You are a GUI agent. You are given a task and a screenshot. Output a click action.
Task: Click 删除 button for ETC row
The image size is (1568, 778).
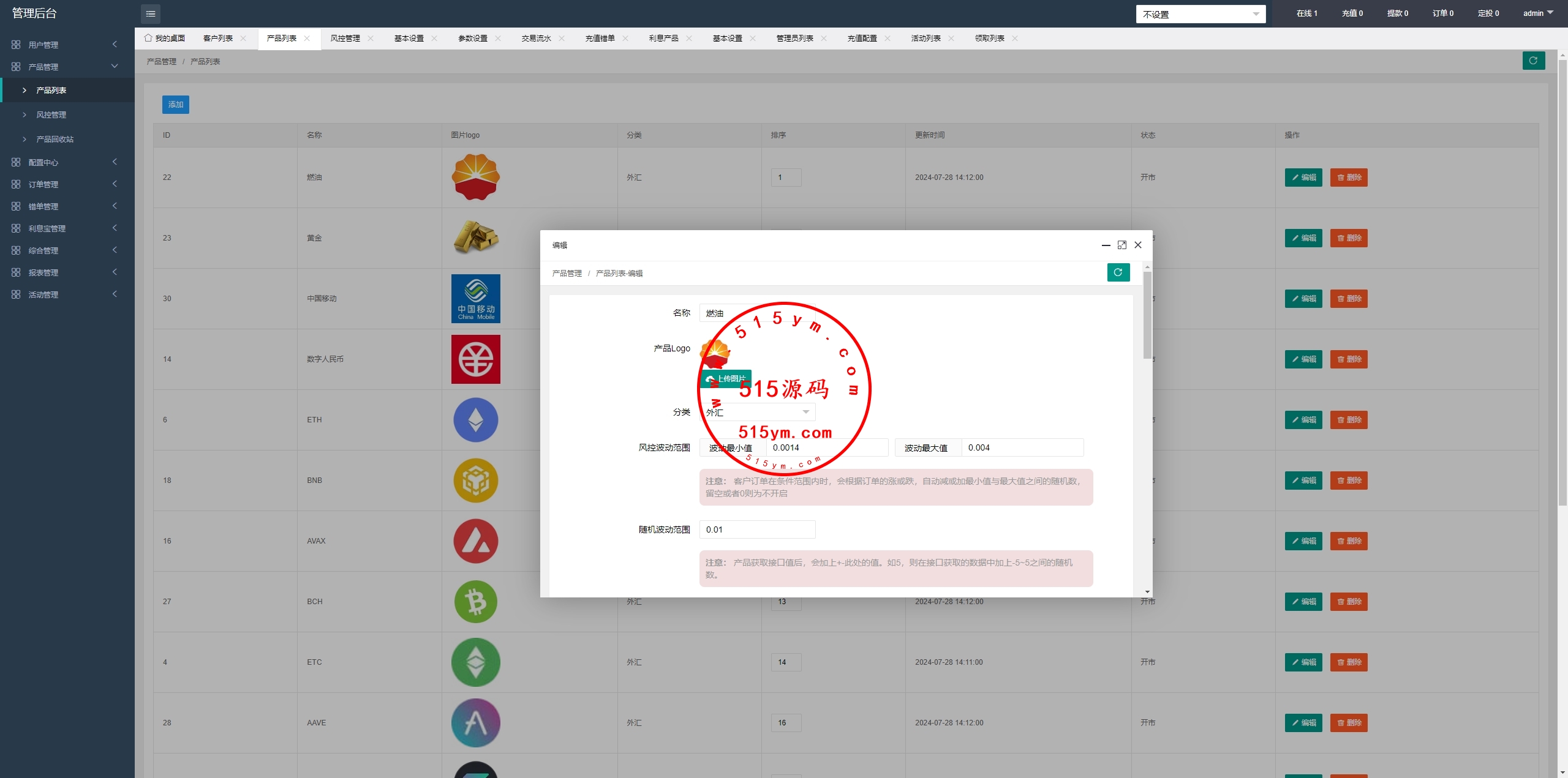point(1348,662)
